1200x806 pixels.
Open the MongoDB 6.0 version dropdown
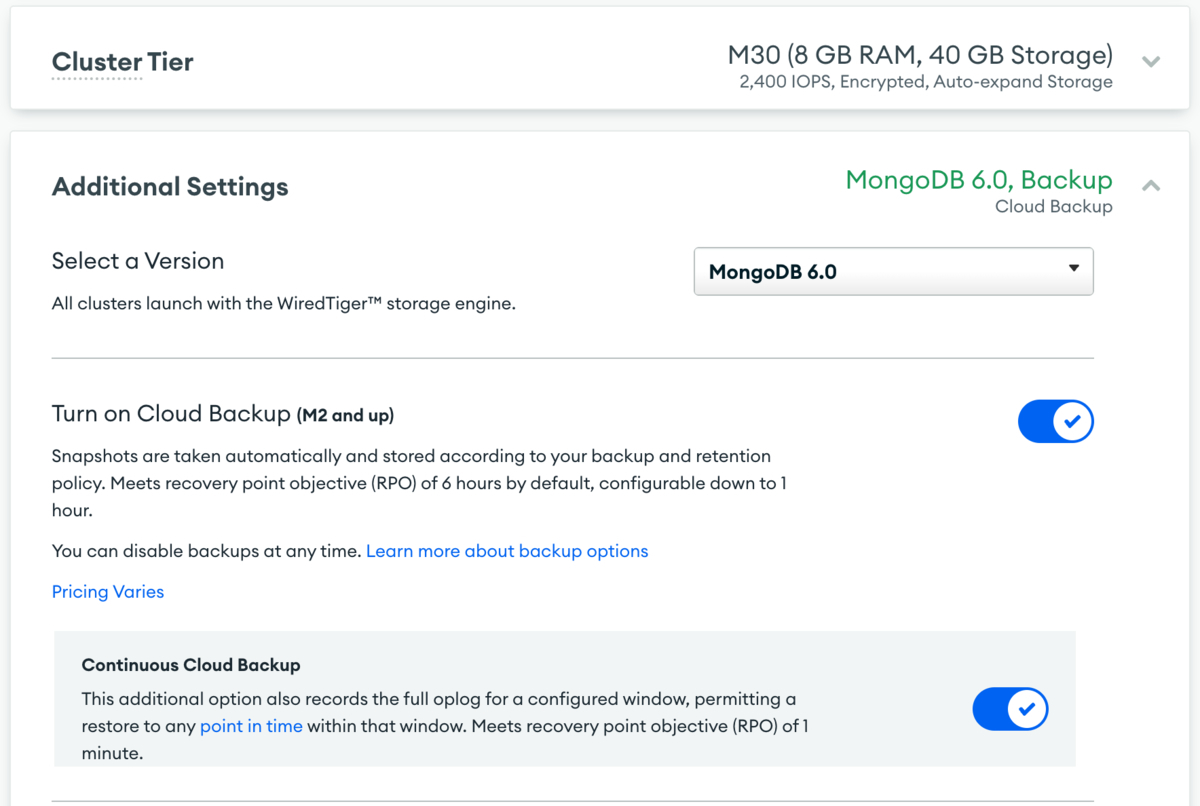click(893, 270)
